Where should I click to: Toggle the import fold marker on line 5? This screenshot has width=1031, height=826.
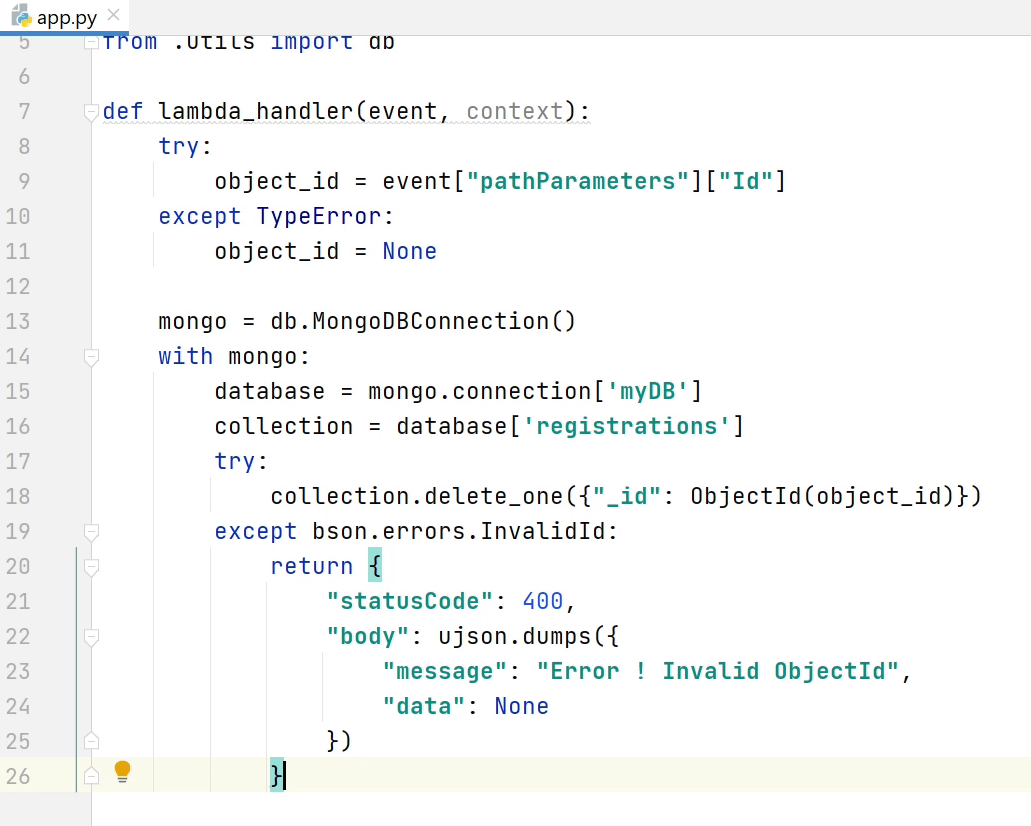pos(91,43)
